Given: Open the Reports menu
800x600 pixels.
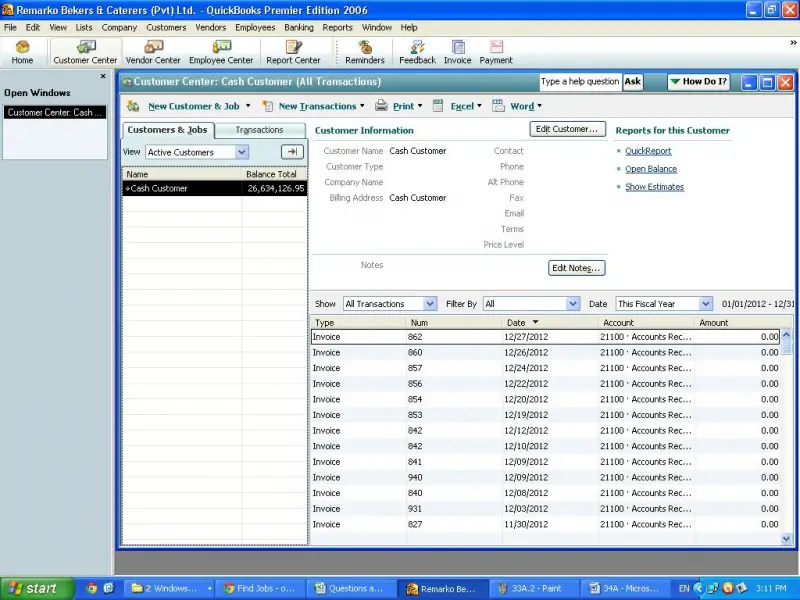Looking at the screenshot, I should [x=337, y=28].
